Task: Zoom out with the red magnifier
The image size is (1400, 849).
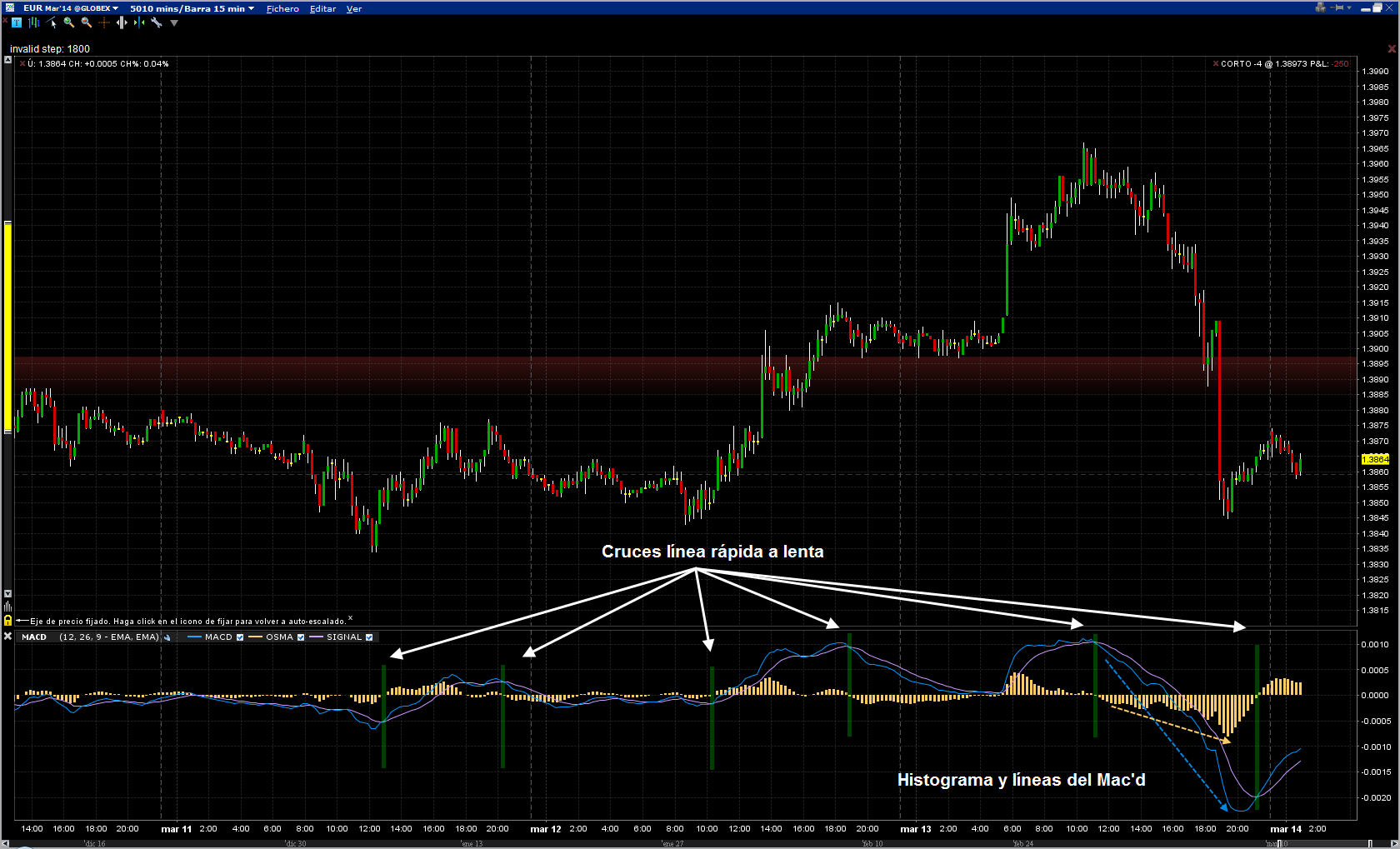Action: click(87, 22)
